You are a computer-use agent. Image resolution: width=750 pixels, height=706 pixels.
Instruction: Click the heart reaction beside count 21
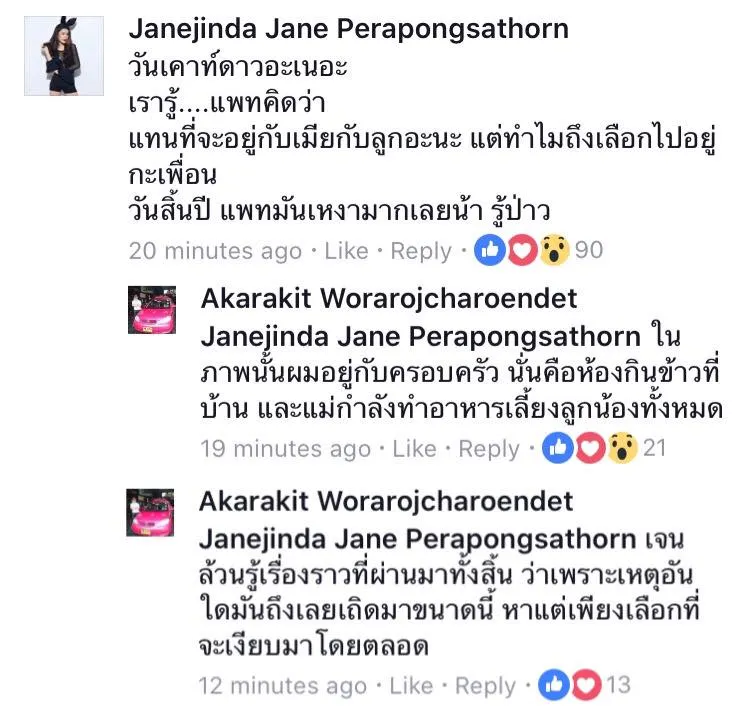[x=590, y=448]
